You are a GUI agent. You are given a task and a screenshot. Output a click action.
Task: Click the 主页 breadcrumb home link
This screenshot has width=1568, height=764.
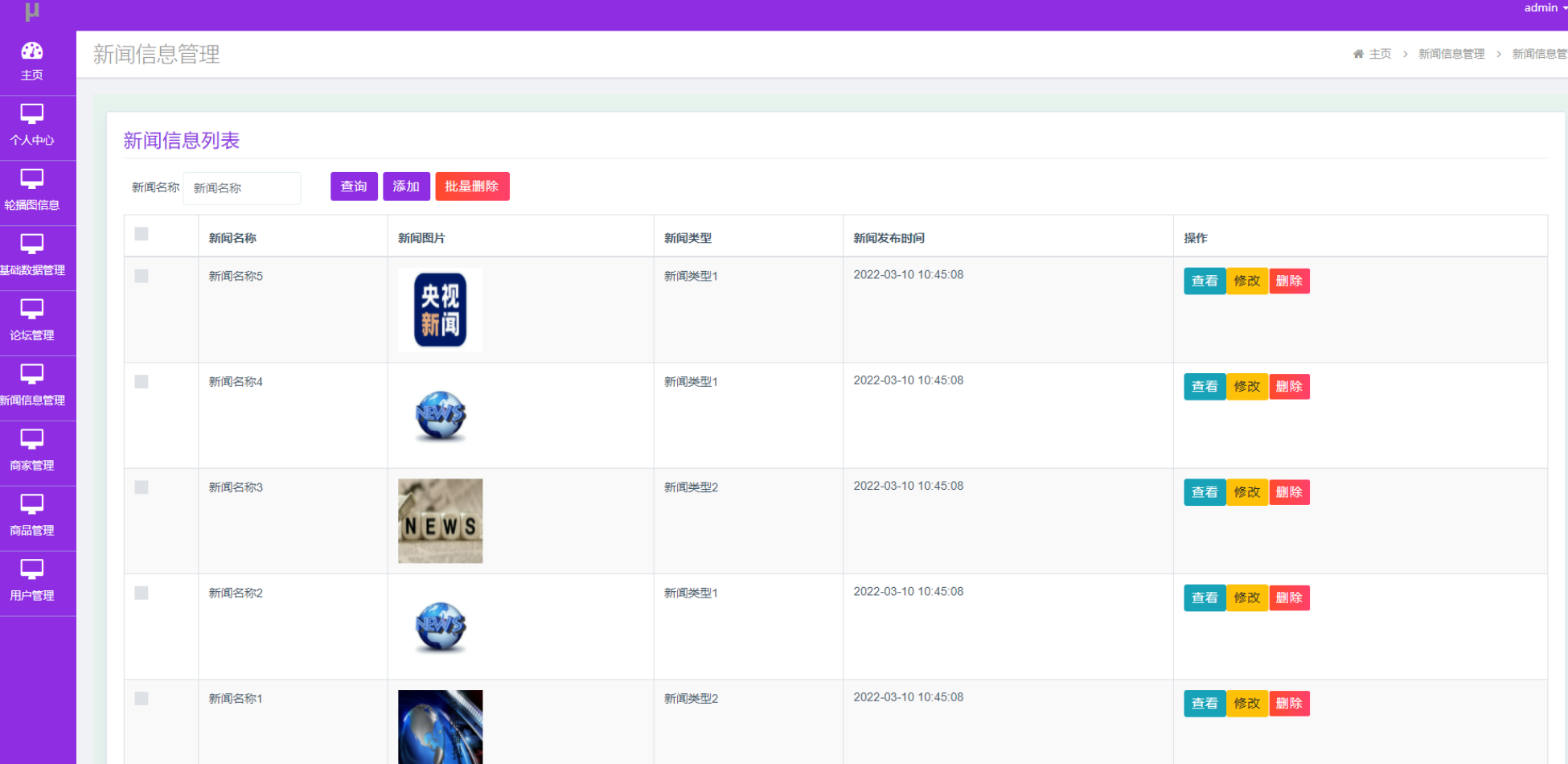click(x=1373, y=54)
